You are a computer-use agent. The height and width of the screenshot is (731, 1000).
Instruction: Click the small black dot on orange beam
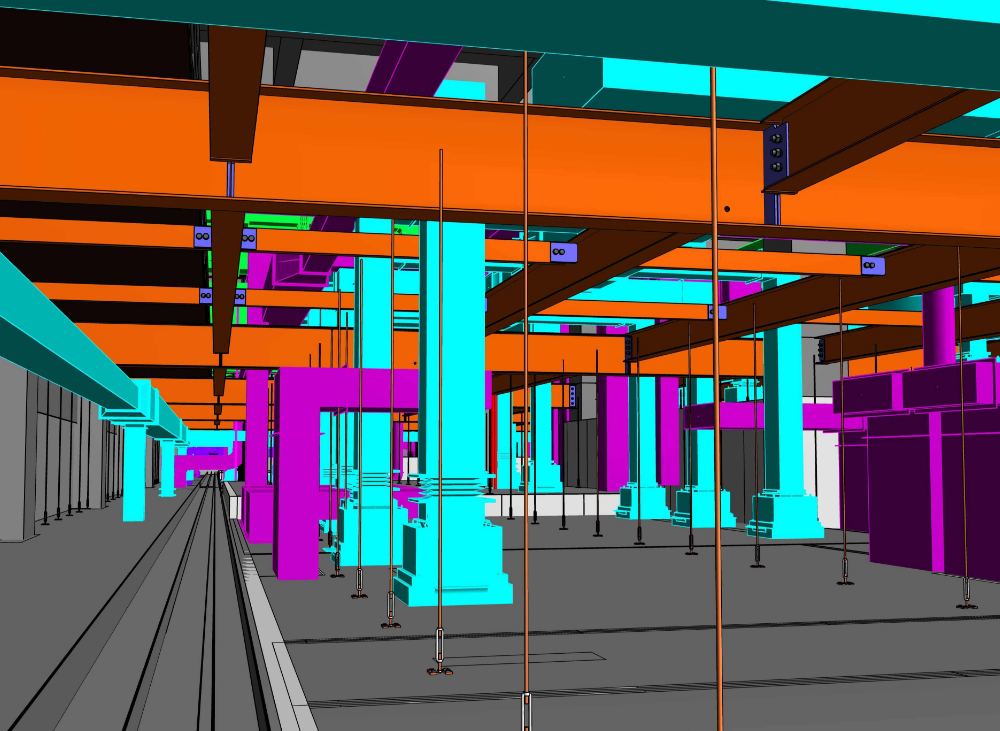(x=727, y=209)
